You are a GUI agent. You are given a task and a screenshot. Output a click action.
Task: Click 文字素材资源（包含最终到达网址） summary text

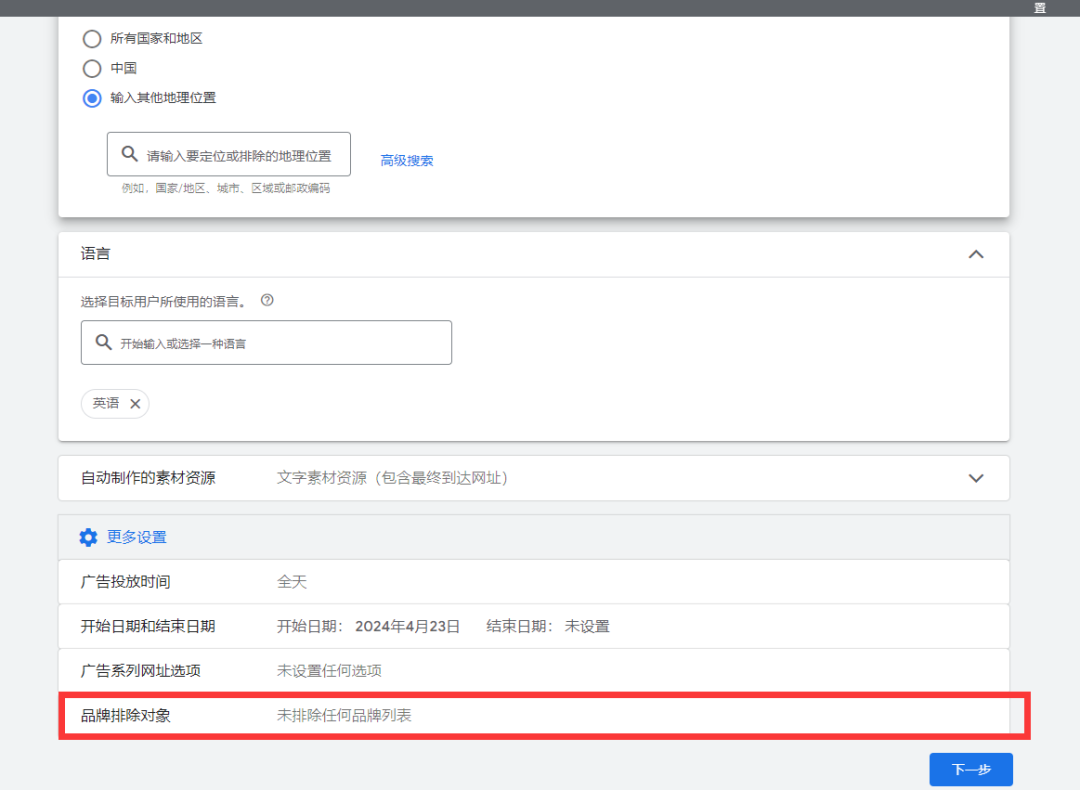(392, 478)
